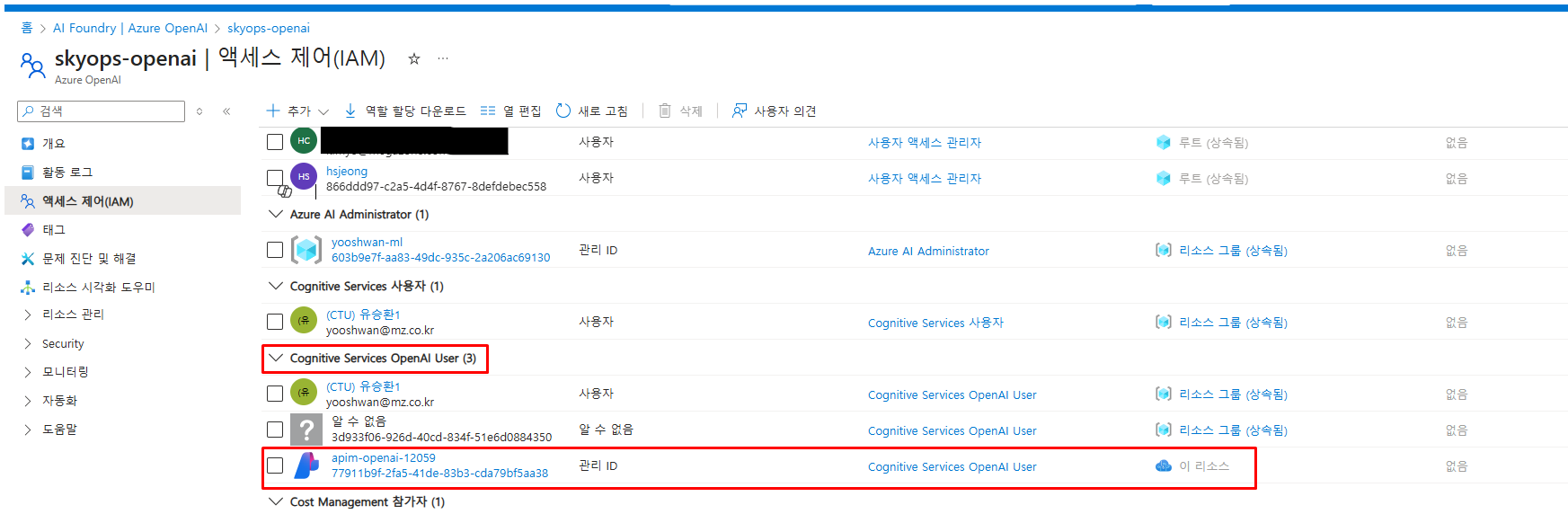The width and height of the screenshot is (1568, 514).
Task: Tick the checkbox for hsjeong user
Action: 275,178
